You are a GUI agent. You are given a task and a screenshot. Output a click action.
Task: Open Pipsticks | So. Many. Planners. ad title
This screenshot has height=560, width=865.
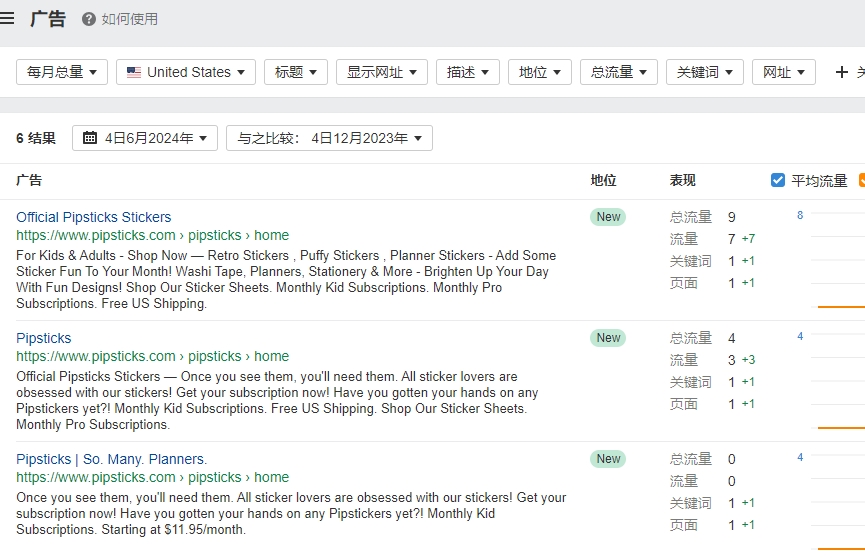click(111, 459)
